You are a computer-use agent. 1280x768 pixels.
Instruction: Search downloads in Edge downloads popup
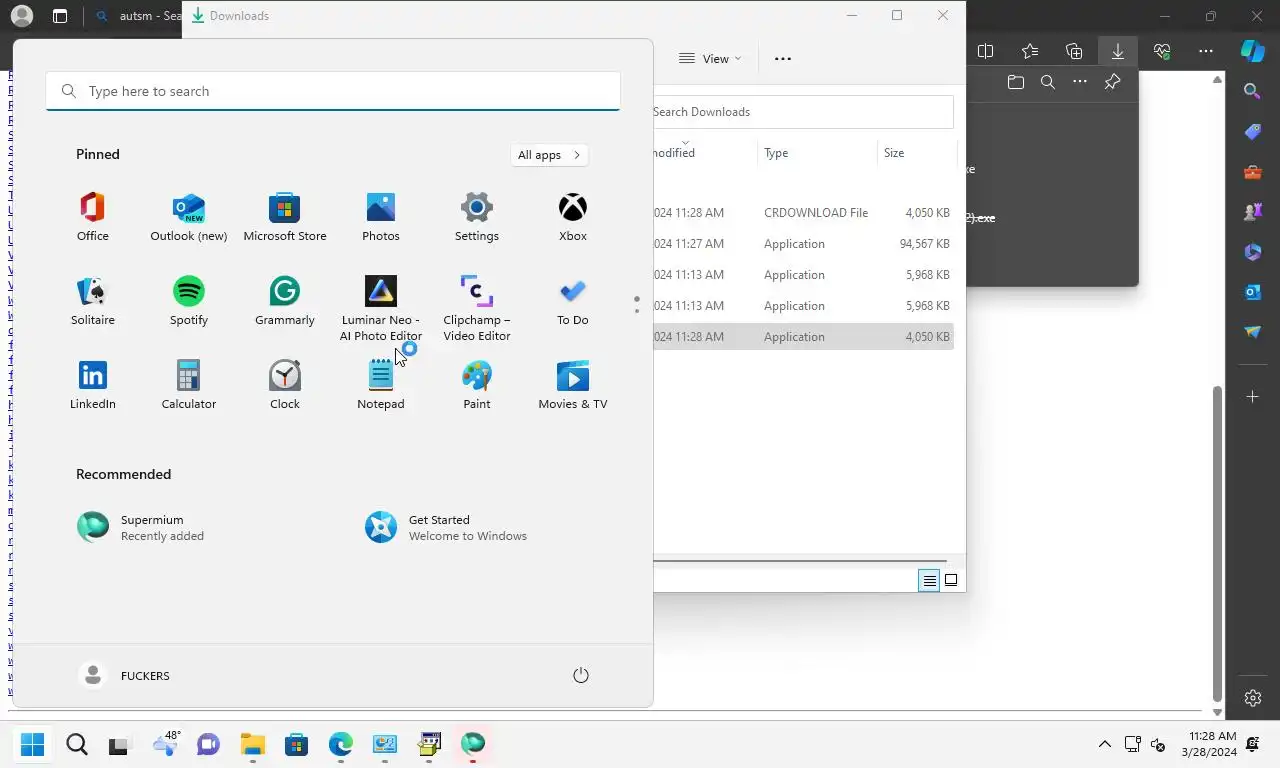coord(1048,82)
